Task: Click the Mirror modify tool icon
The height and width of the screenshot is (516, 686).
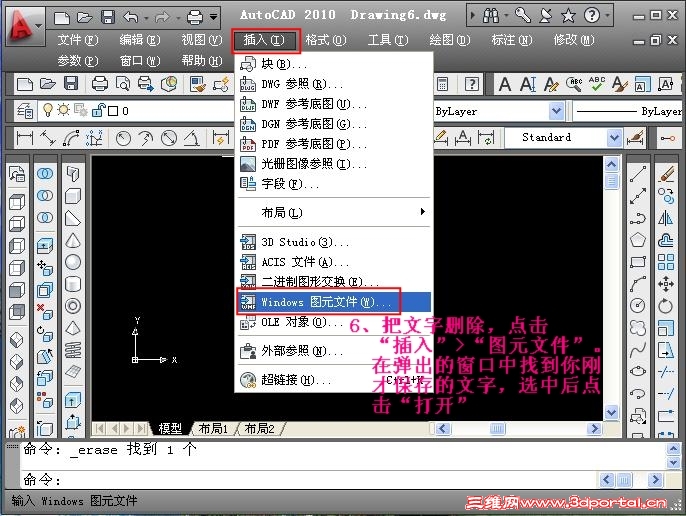Action: [x=665, y=218]
